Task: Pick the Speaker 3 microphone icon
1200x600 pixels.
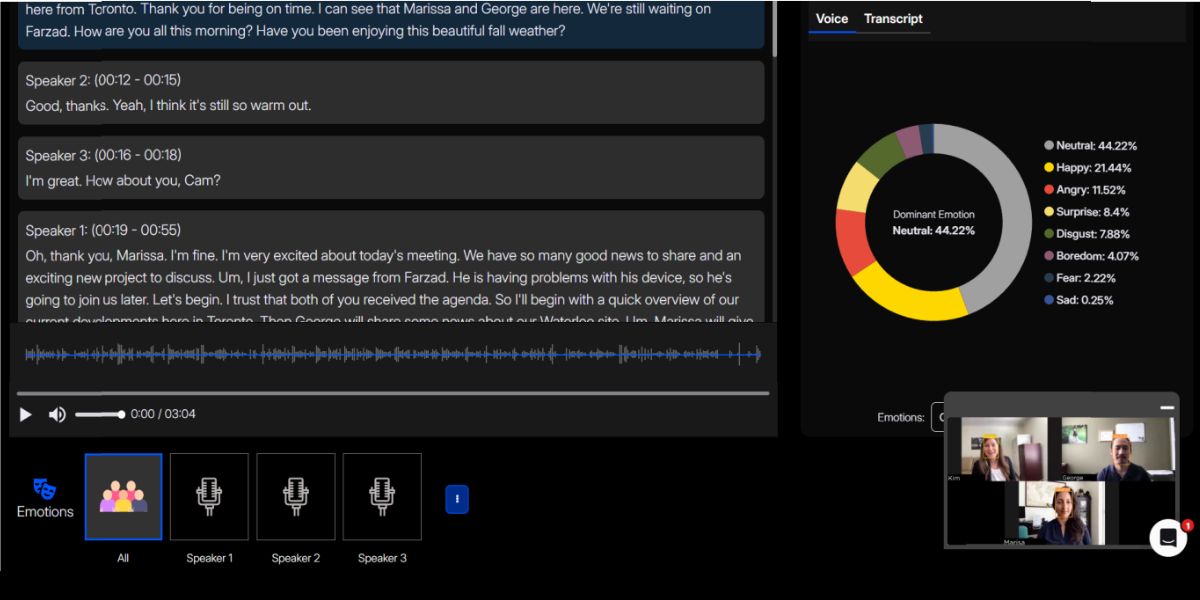Action: [x=382, y=497]
